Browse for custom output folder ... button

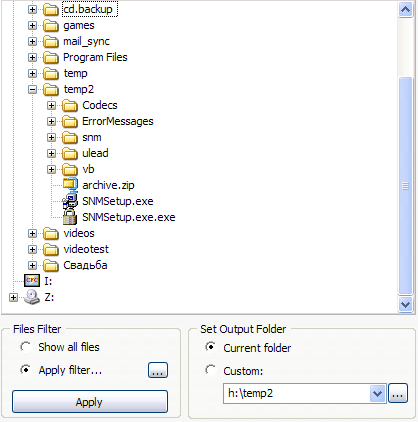pyautogui.click(x=398, y=393)
